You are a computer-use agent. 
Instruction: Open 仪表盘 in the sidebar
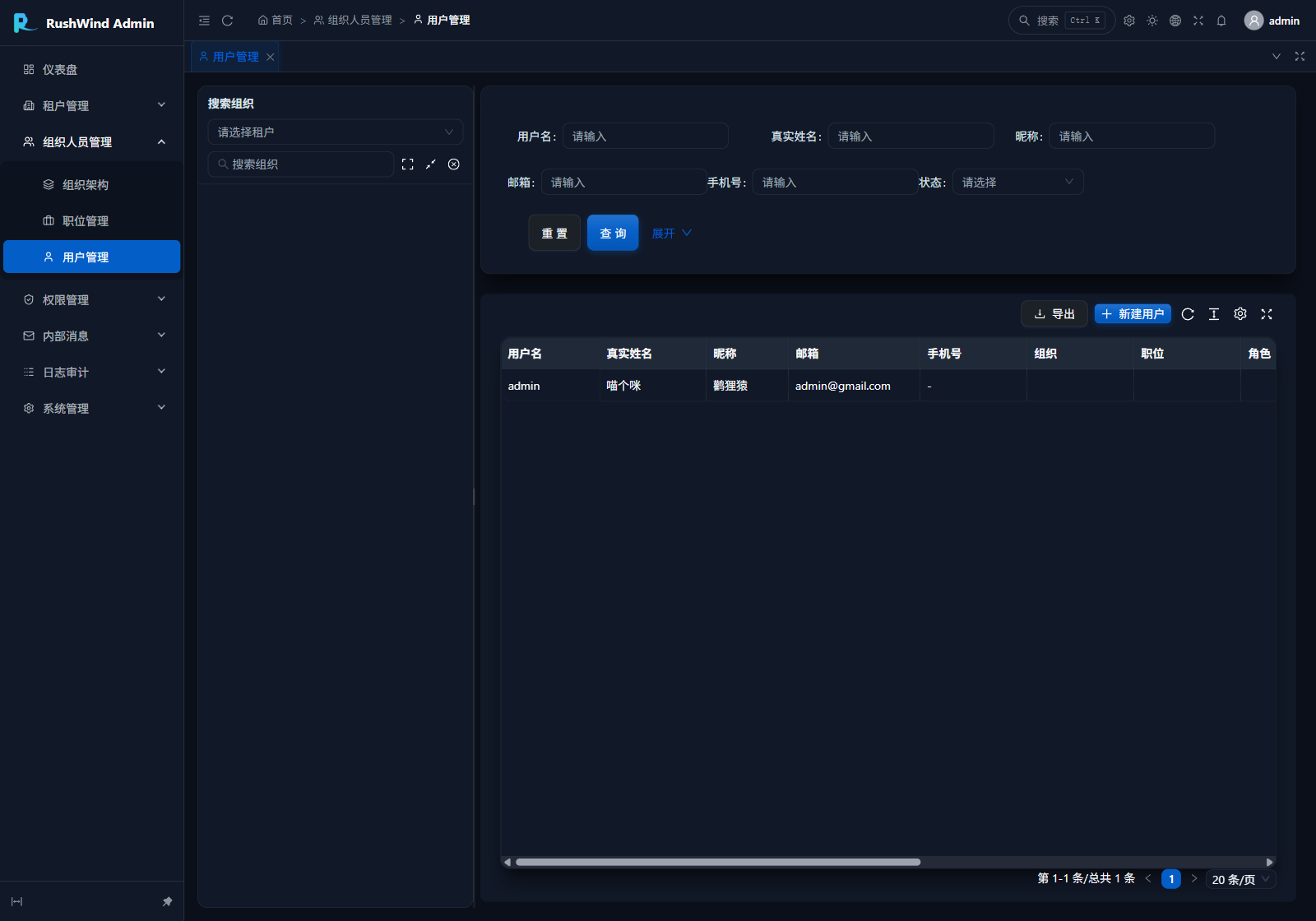coord(92,69)
